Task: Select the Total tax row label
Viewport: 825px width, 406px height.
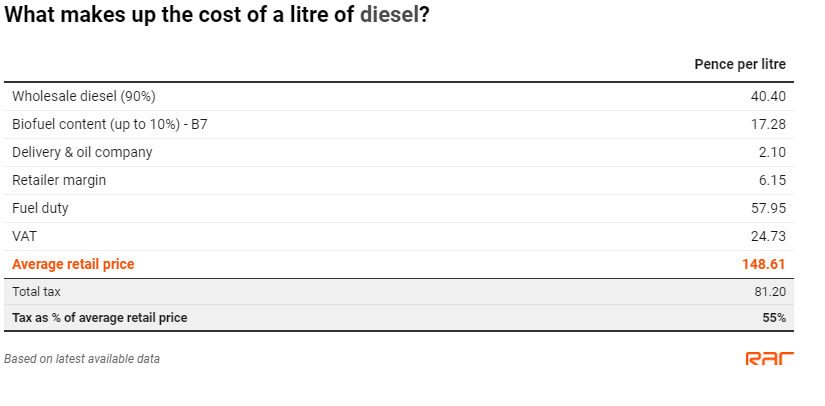Action: pyautogui.click(x=36, y=291)
